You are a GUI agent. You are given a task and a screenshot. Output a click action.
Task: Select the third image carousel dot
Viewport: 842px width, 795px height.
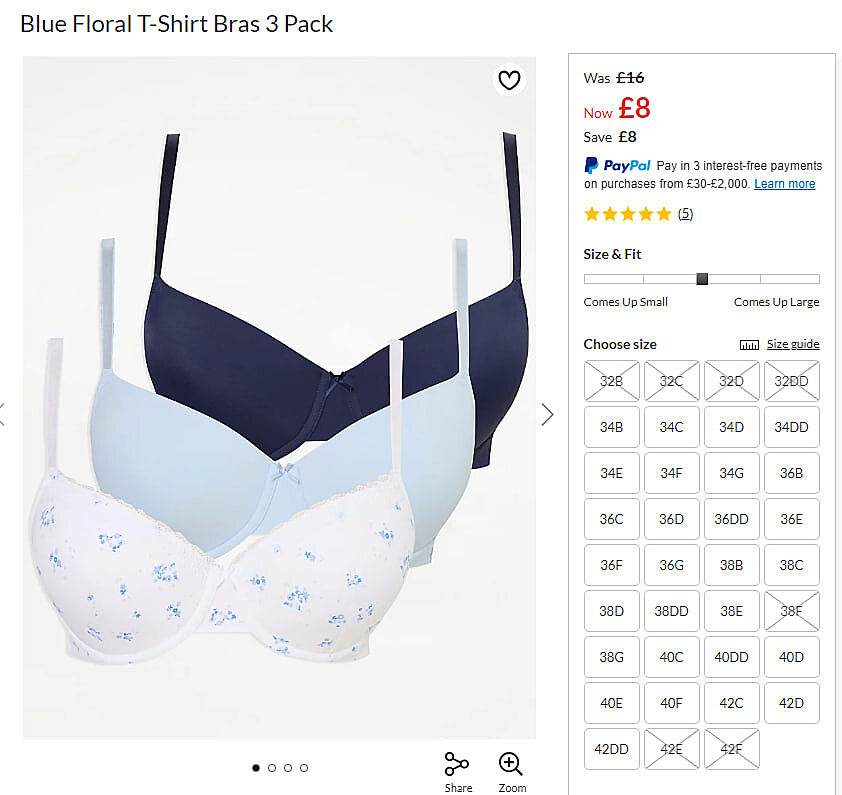[288, 768]
